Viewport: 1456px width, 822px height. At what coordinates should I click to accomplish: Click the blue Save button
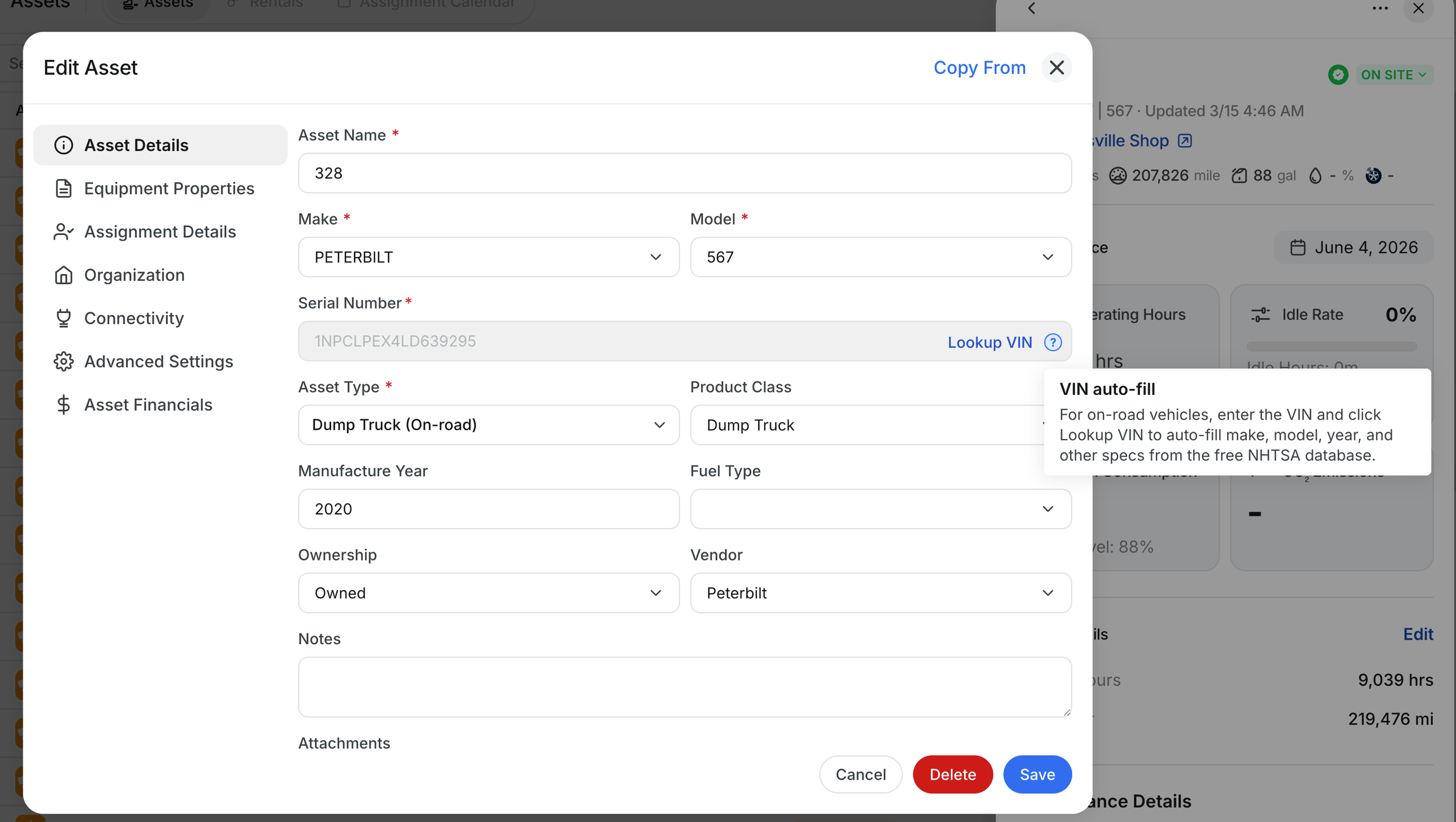(1037, 774)
